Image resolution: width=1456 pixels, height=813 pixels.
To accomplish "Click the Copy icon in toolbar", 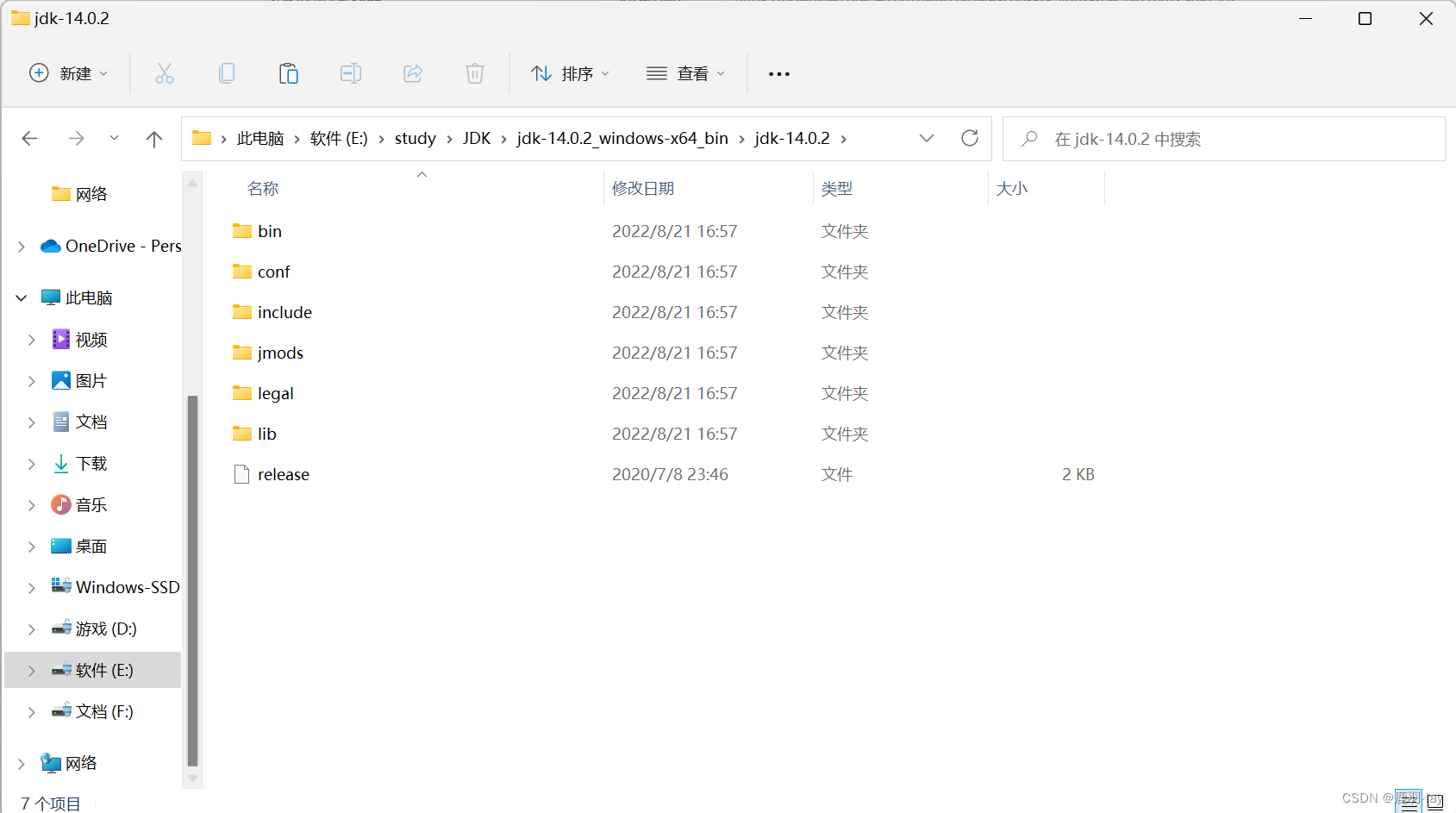I will coord(227,74).
